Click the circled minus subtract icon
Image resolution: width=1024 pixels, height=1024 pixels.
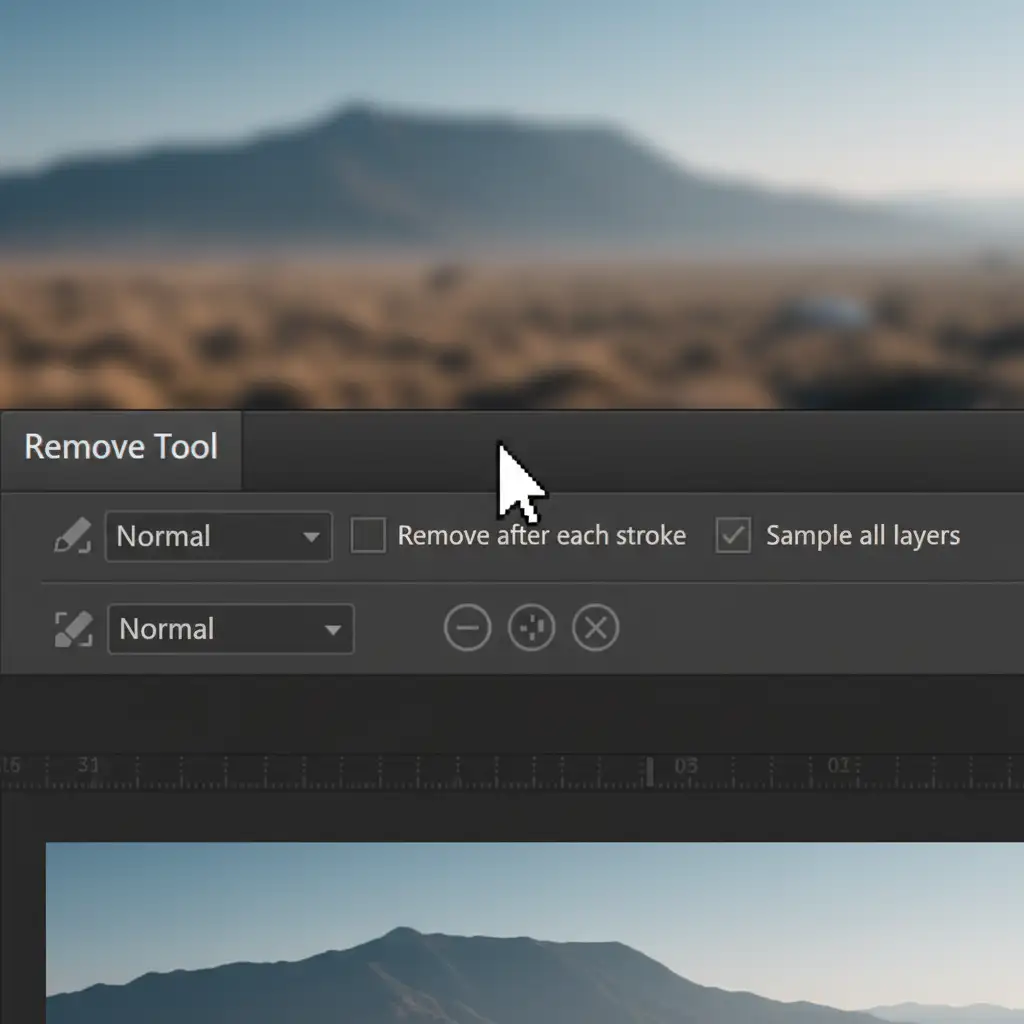click(467, 628)
